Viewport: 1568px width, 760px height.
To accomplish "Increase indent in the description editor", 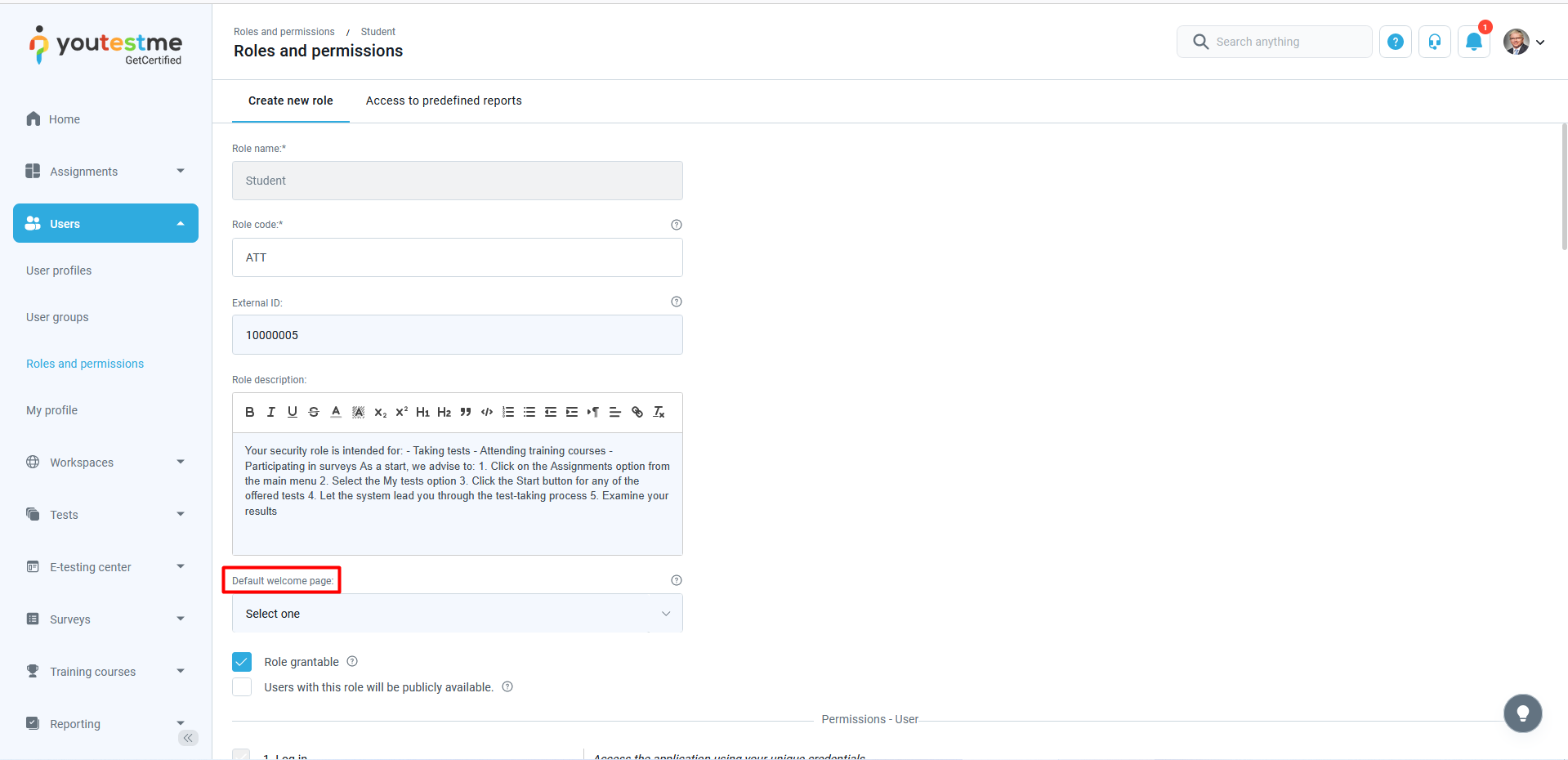I will (x=572, y=412).
